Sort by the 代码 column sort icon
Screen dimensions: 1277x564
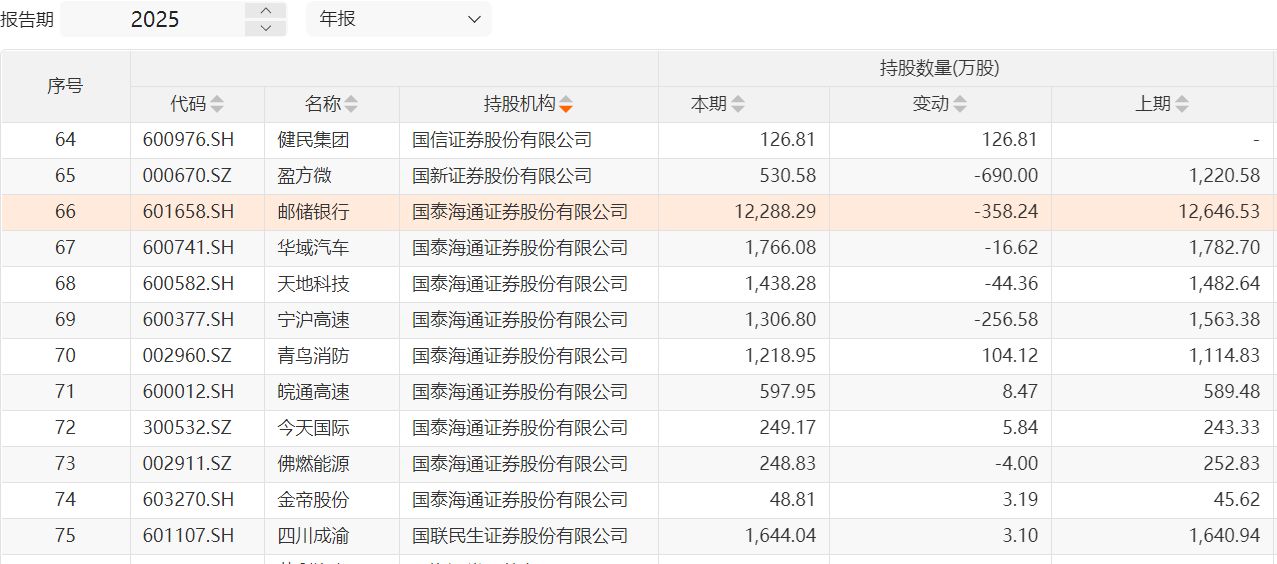[x=217, y=104]
